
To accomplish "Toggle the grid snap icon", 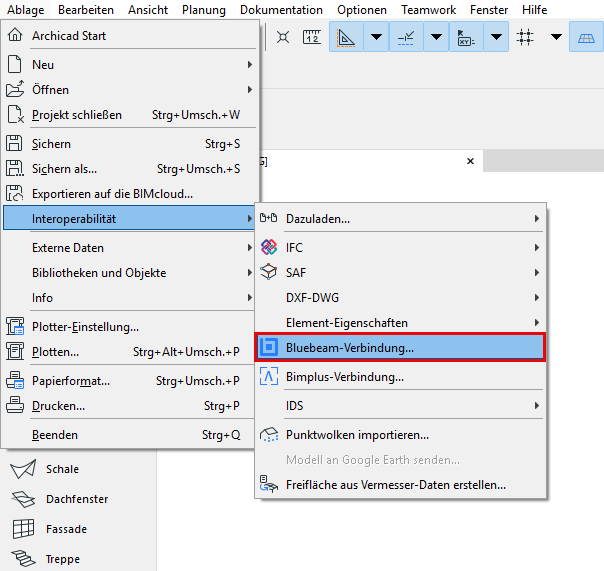I will pos(525,37).
